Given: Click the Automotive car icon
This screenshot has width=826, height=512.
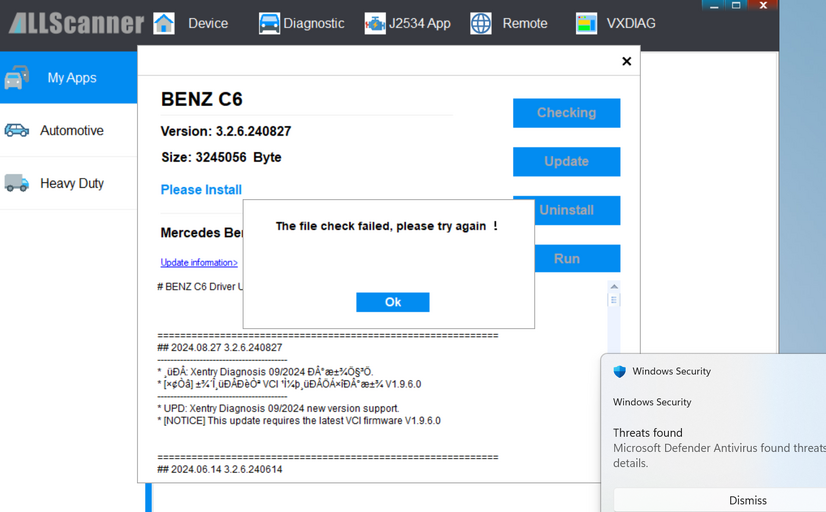Looking at the screenshot, I should tap(17, 130).
